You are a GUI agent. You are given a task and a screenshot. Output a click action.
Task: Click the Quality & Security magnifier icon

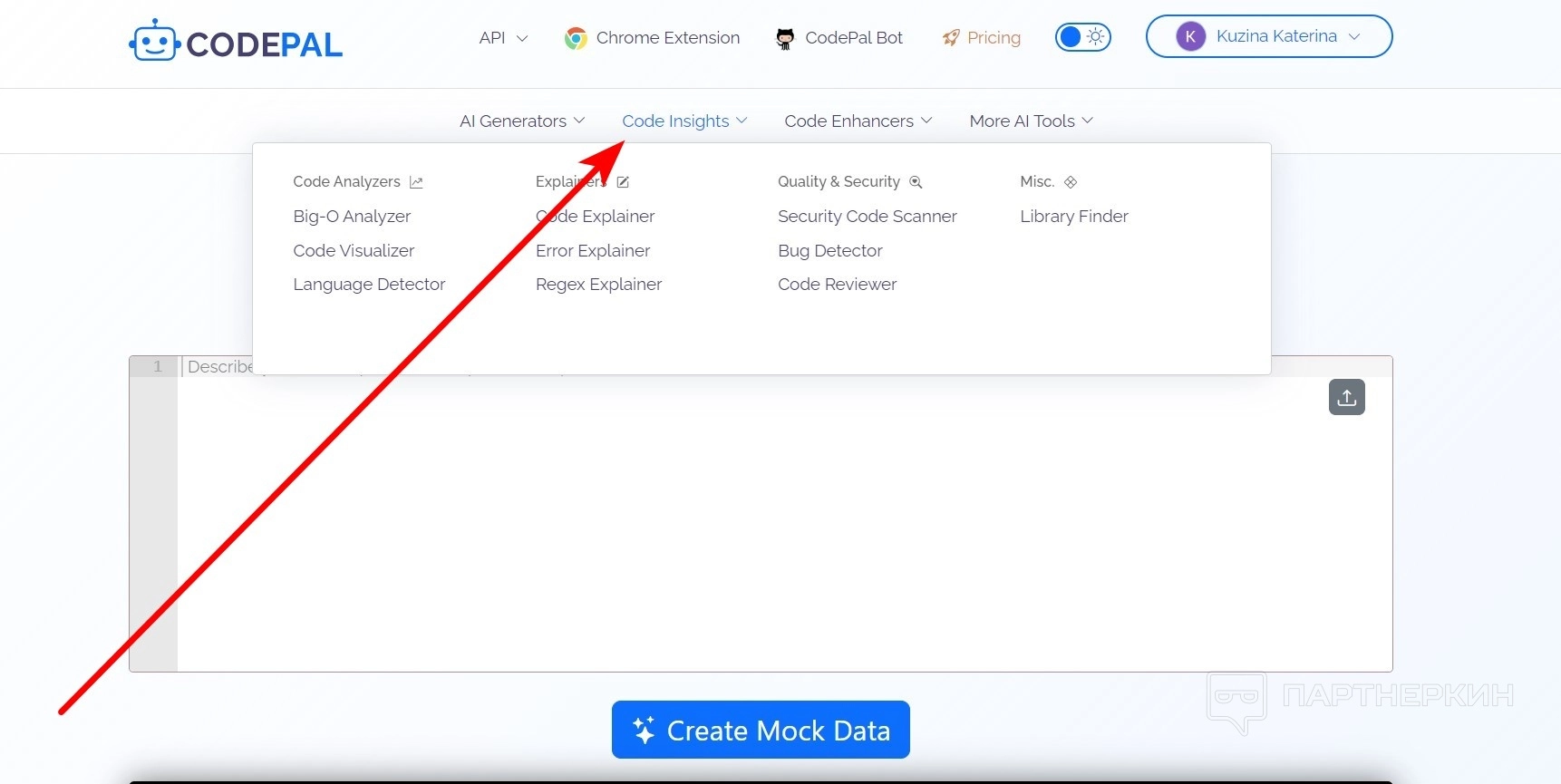[x=916, y=182]
